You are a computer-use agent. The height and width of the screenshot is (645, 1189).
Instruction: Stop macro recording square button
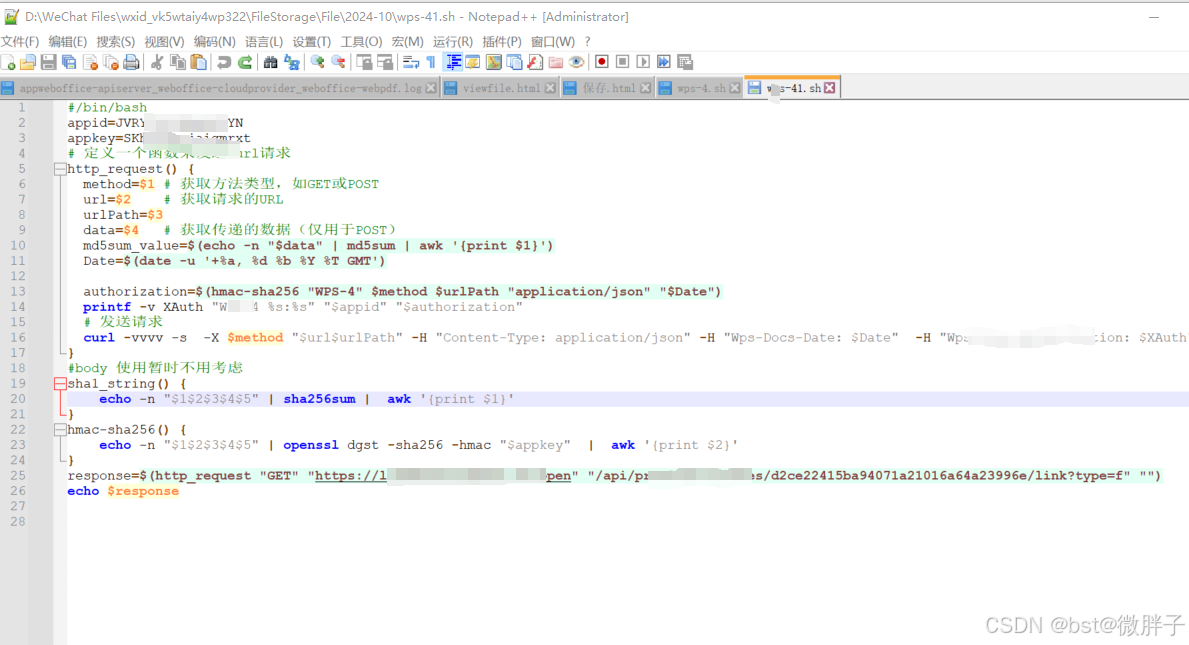pyautogui.click(x=623, y=62)
